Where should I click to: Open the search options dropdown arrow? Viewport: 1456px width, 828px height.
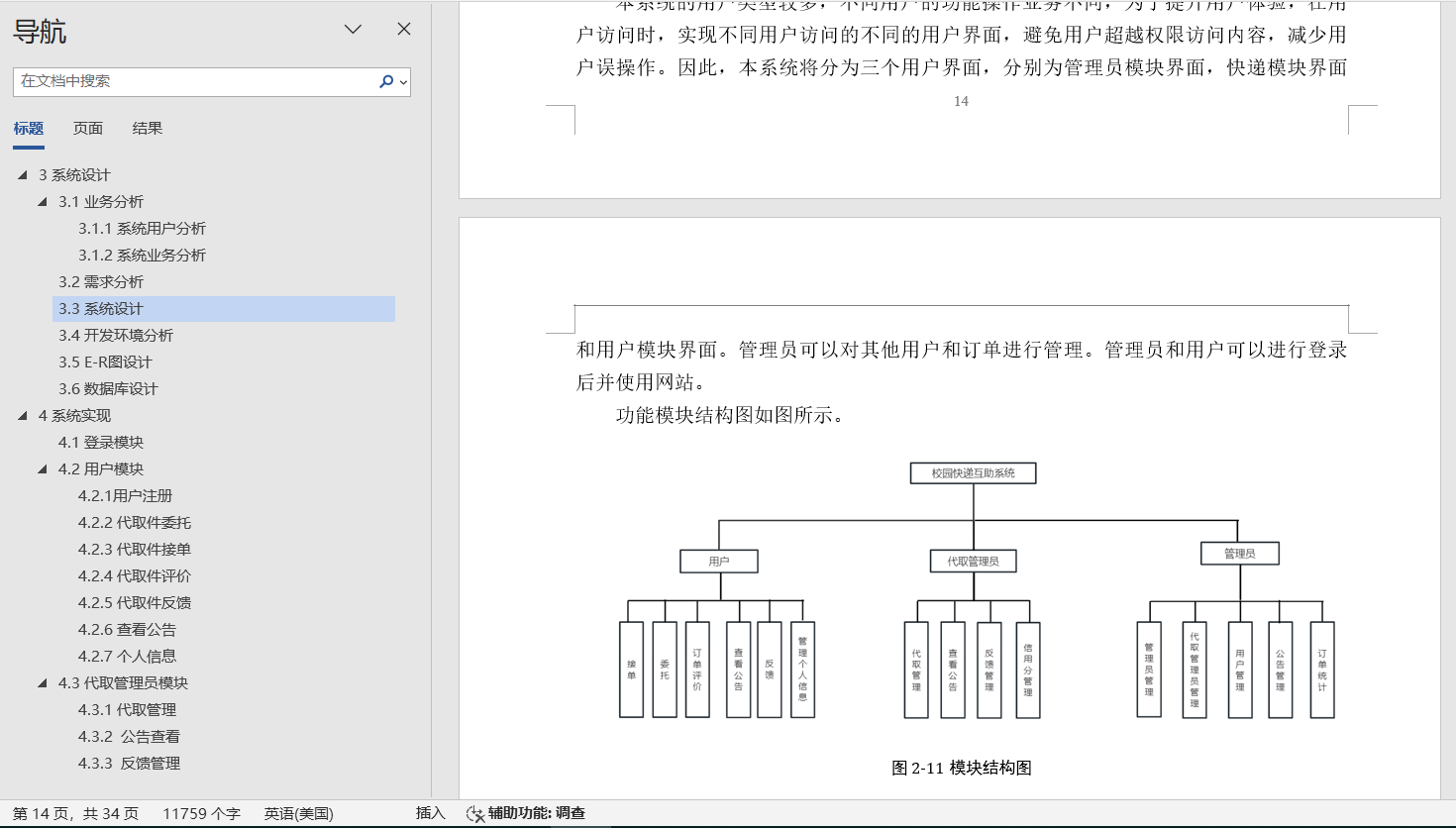tap(403, 82)
